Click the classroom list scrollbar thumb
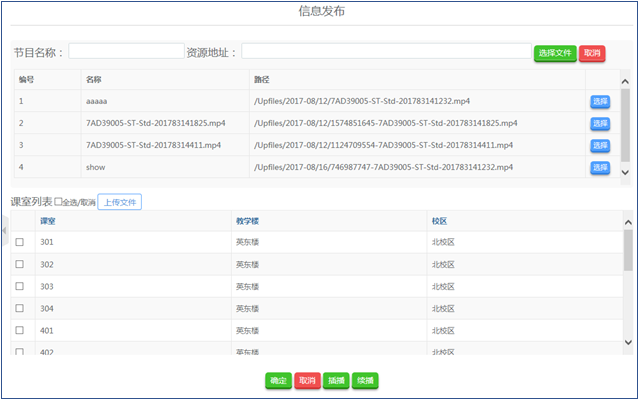This screenshot has height=399, width=638. pos(628,250)
